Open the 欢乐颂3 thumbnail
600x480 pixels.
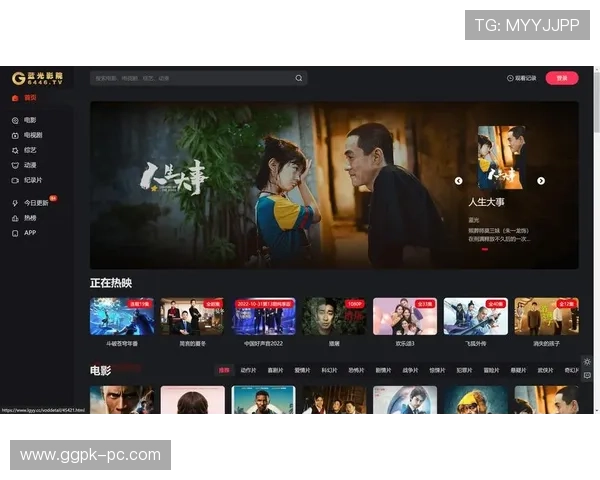click(405, 317)
